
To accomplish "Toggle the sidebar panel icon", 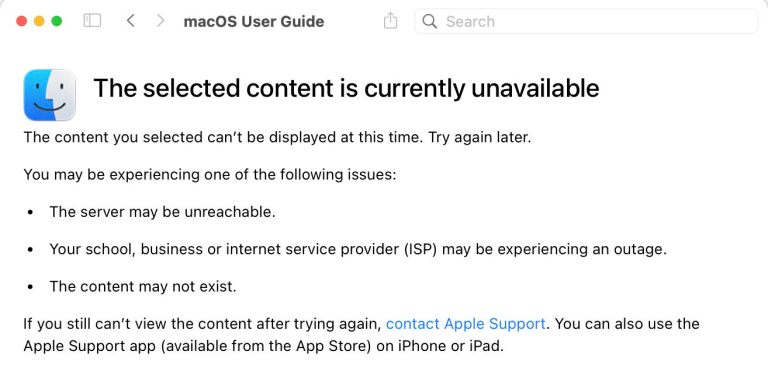I will (x=92, y=21).
